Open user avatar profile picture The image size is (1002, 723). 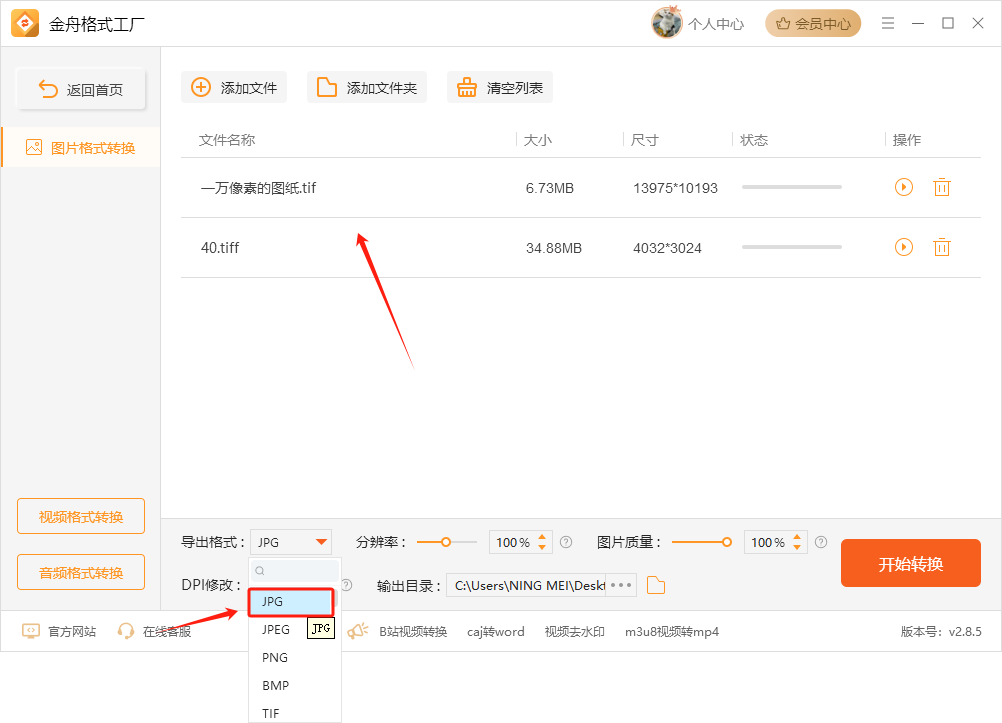667,23
